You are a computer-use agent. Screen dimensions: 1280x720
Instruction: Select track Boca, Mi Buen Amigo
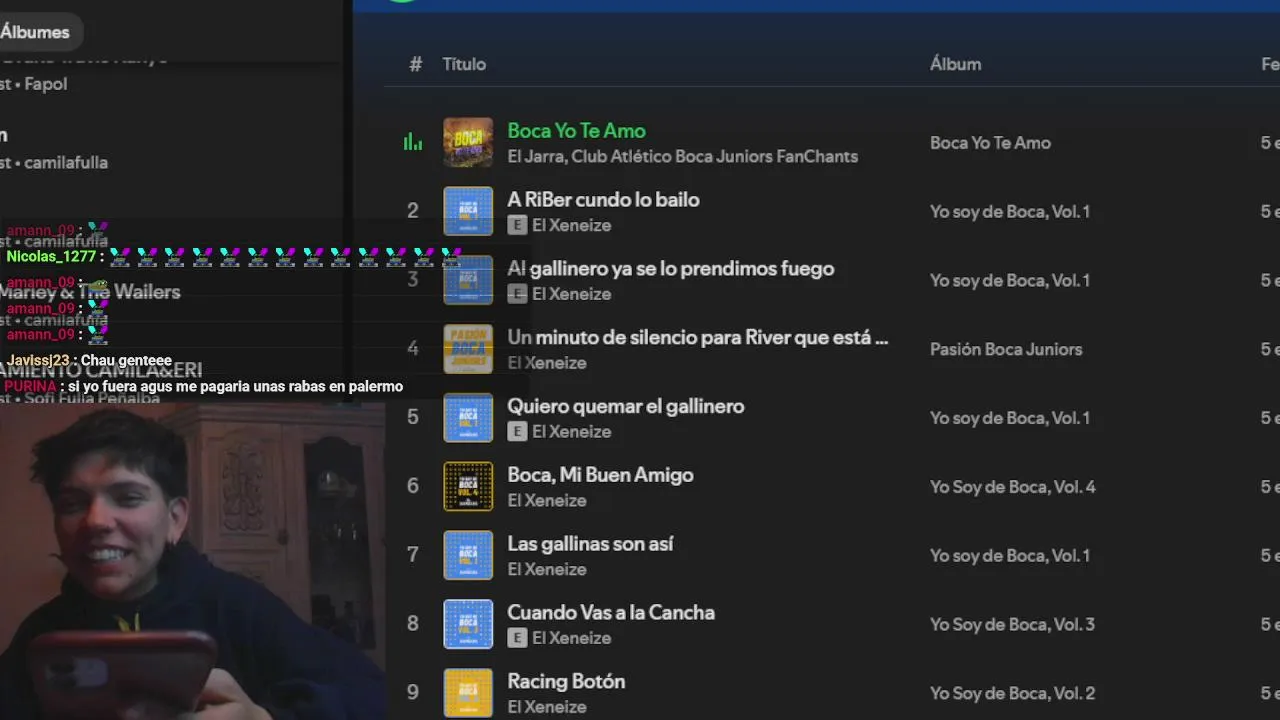click(600, 475)
